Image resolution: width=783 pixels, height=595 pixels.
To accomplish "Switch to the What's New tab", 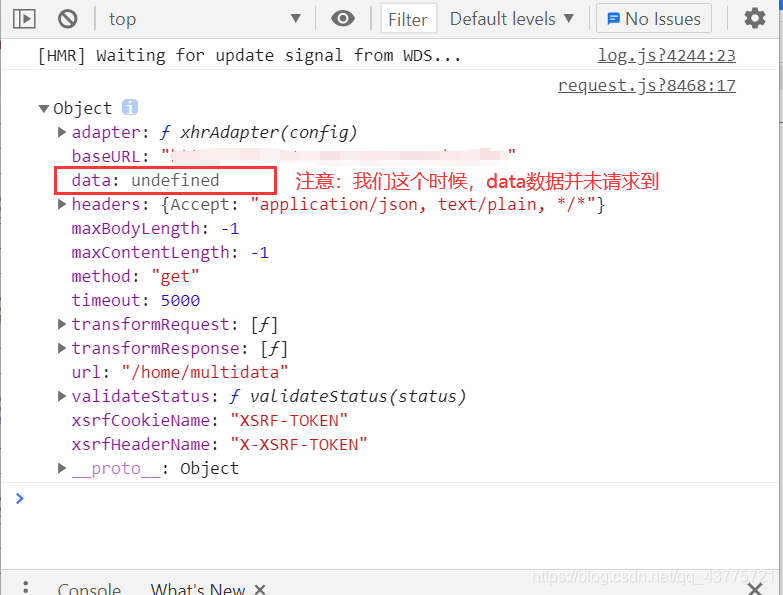I will (198, 588).
